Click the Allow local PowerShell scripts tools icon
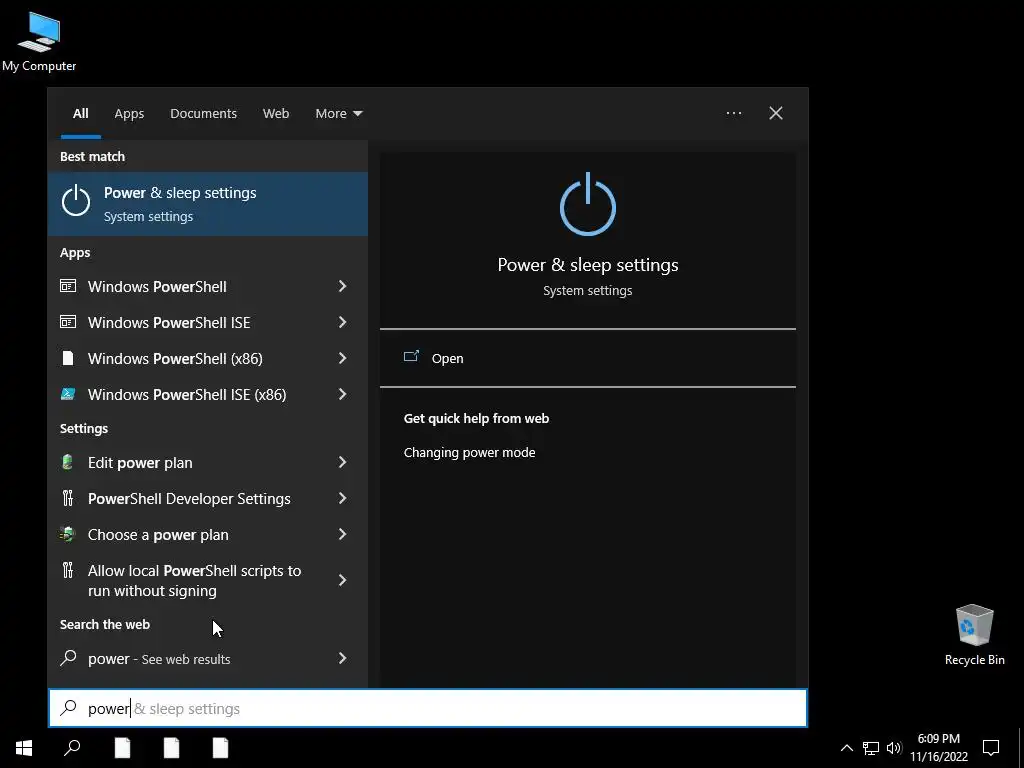 [68, 570]
